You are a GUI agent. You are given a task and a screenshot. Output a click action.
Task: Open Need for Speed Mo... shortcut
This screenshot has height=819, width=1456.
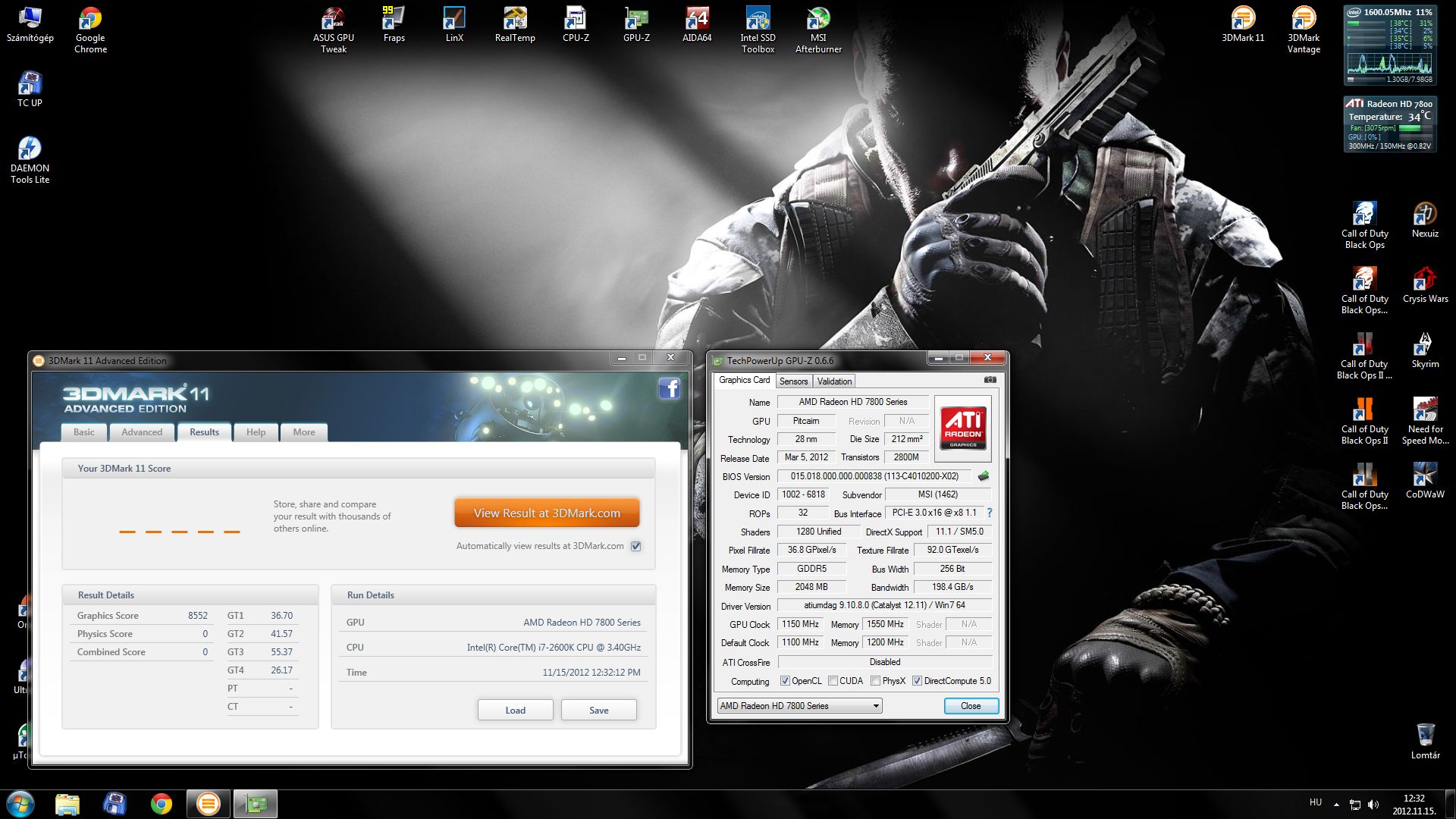coord(1425,422)
